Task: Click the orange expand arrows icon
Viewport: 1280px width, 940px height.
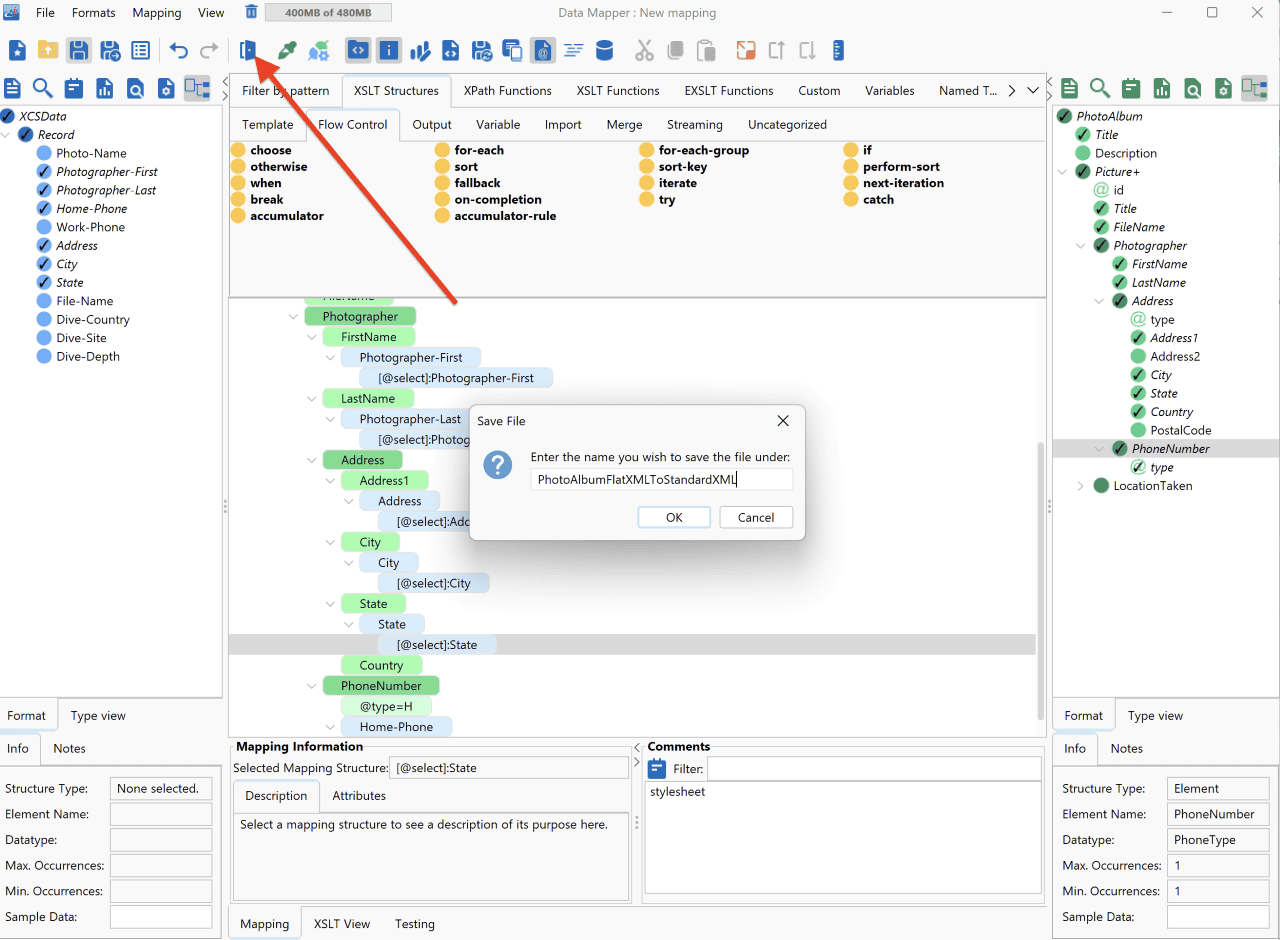Action: coord(746,50)
